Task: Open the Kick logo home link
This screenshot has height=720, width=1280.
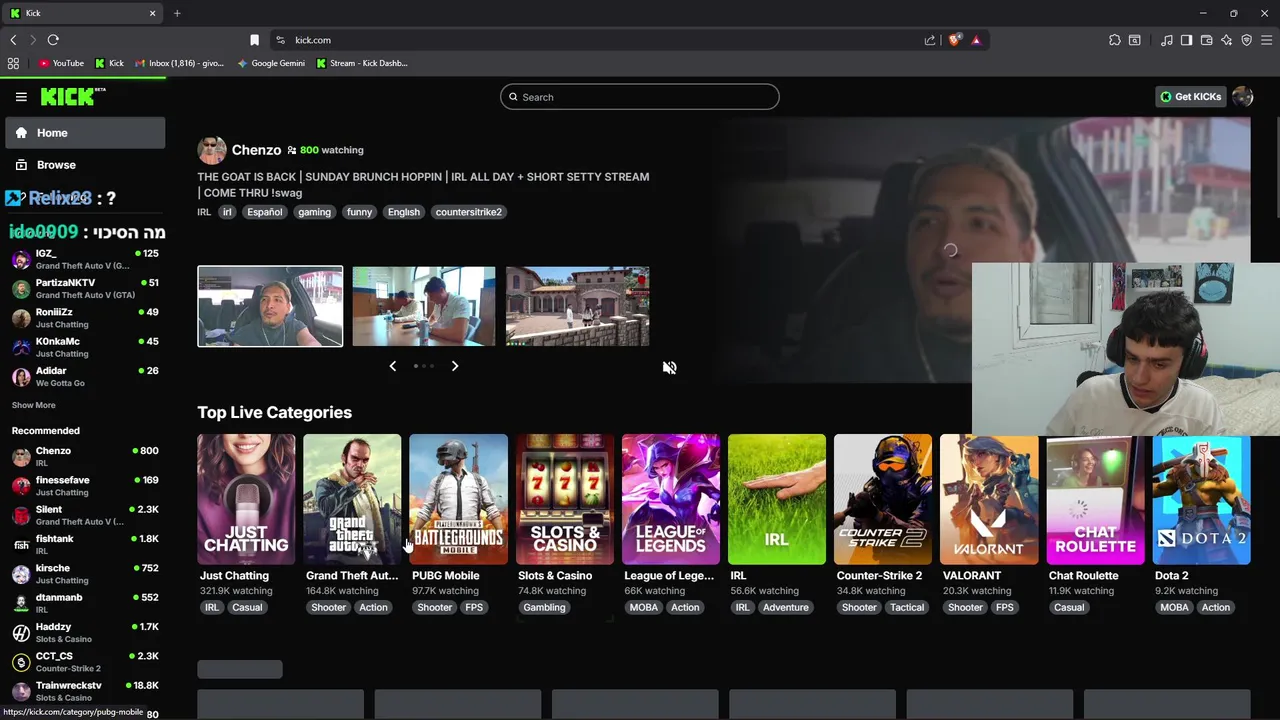Action: 73,96
